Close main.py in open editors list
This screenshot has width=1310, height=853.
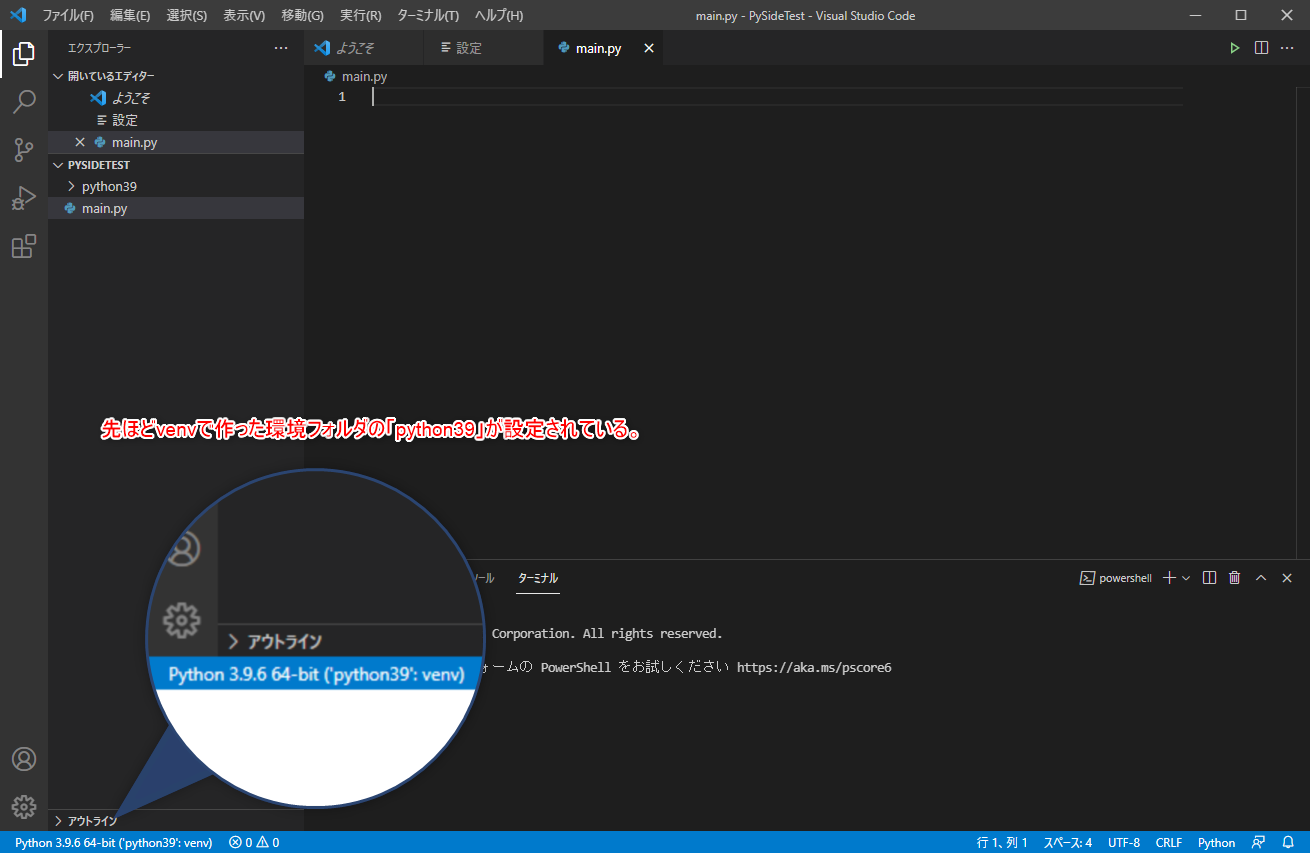point(80,142)
